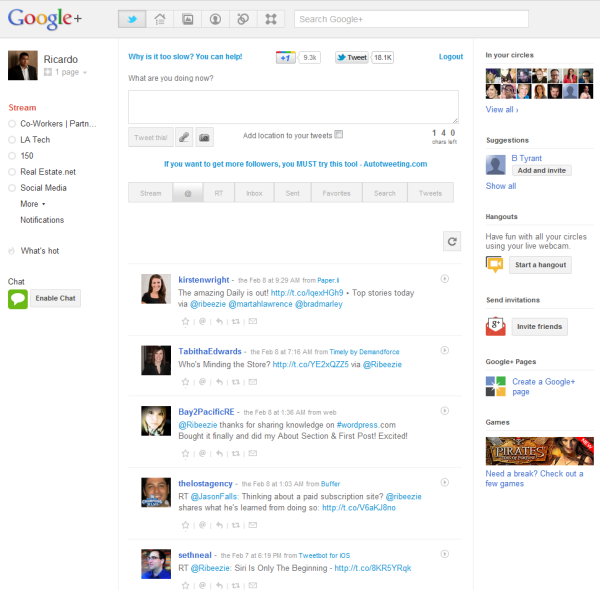This screenshot has width=600, height=590.
Task: Mention TabithaEdwards using the @ icon
Action: pyautogui.click(x=202, y=381)
